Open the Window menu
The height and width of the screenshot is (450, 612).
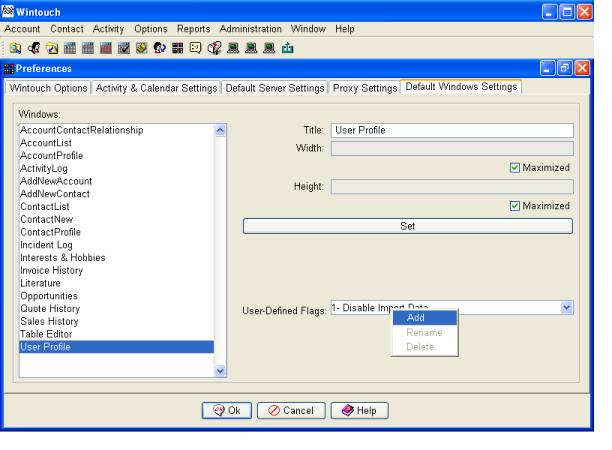tap(308, 29)
